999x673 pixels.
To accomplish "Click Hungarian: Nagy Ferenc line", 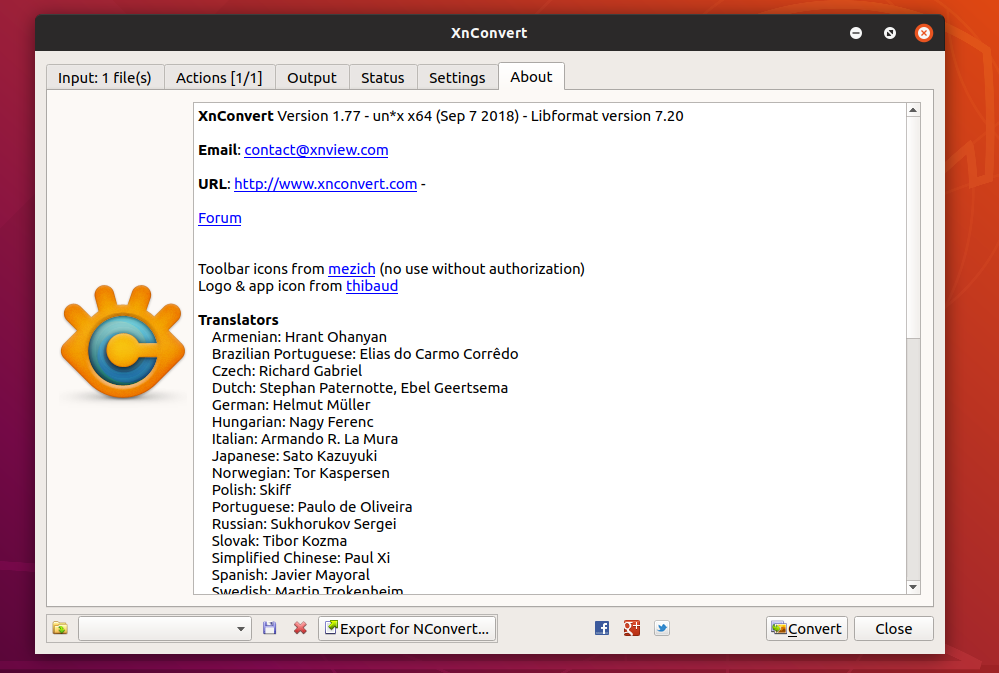I will pyautogui.click(x=292, y=422).
